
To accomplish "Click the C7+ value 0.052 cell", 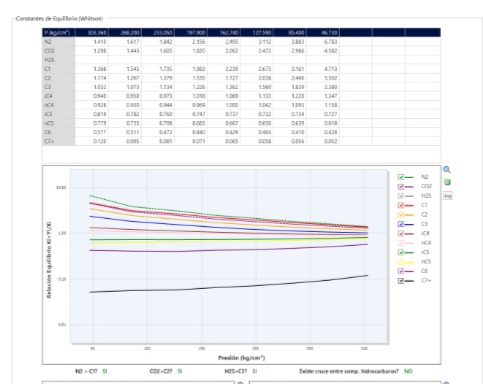I will 323,141.
